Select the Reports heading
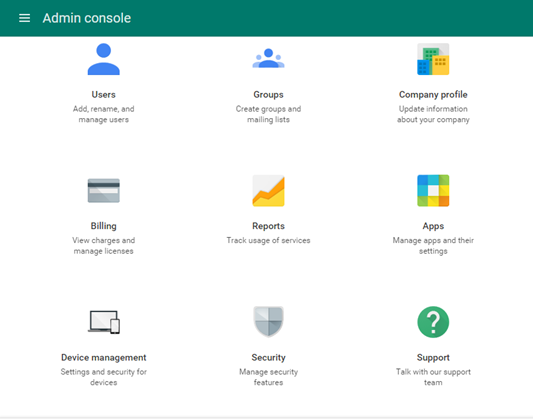The height and width of the screenshot is (419, 533). [269, 226]
